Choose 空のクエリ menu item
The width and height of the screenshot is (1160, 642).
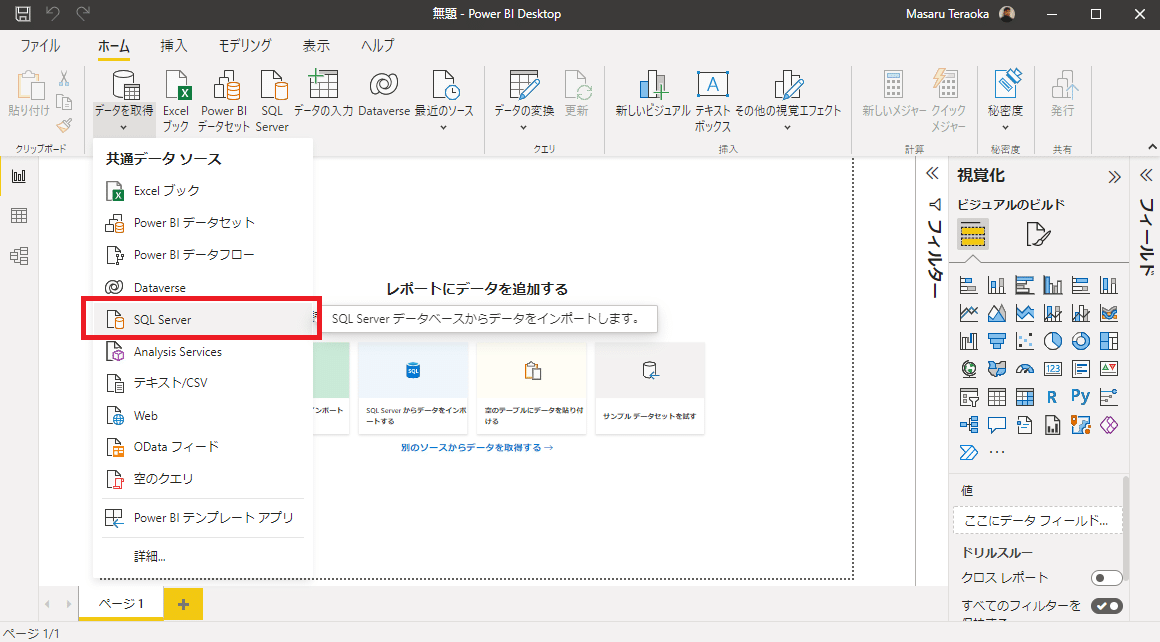tap(203, 479)
